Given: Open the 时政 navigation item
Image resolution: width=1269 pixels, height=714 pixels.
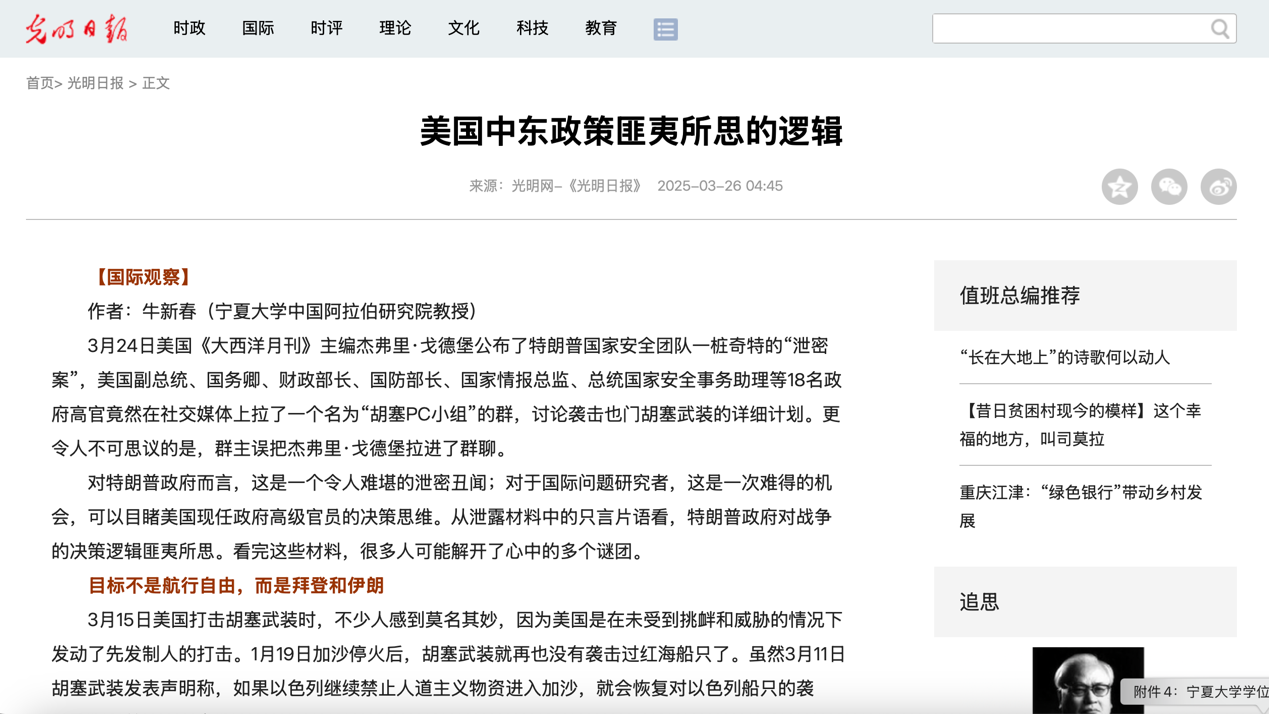Looking at the screenshot, I should tap(189, 29).
